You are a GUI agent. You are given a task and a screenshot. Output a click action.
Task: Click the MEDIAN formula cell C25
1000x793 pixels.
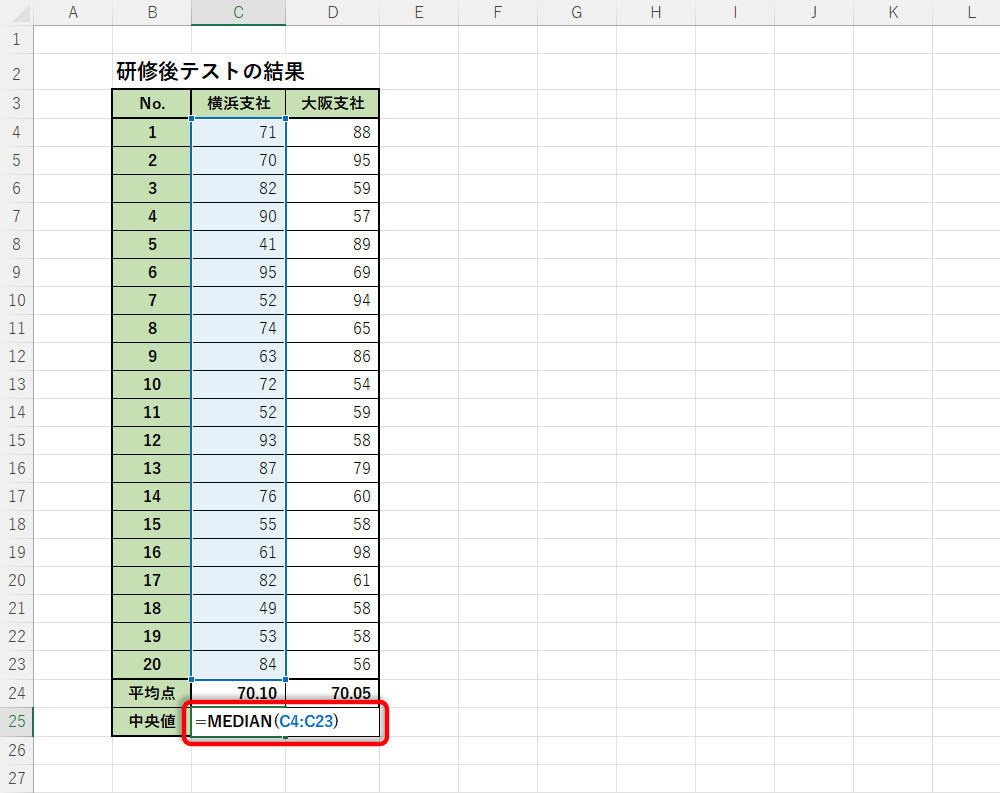coord(238,722)
